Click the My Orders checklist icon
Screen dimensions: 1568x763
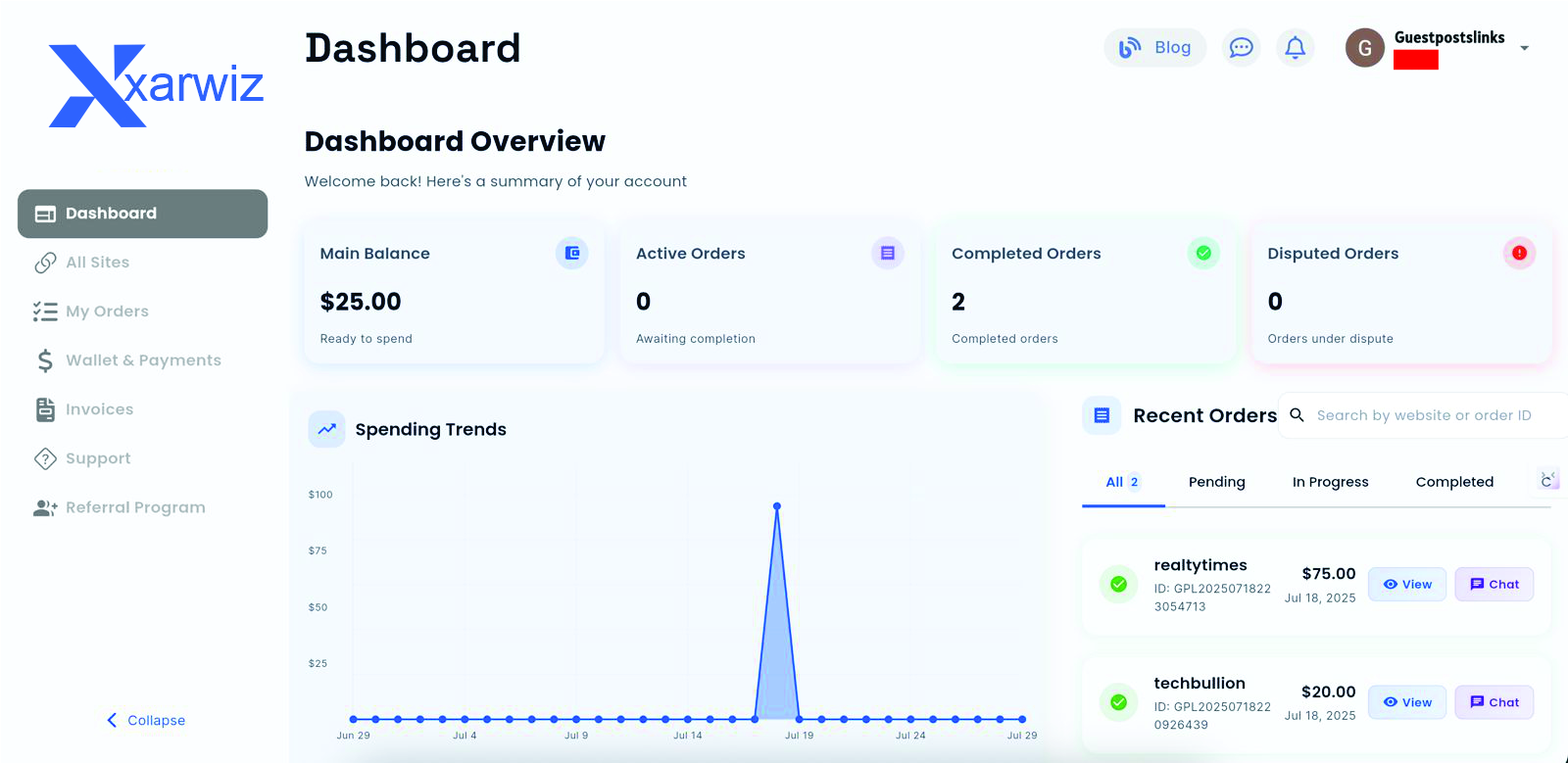click(45, 311)
